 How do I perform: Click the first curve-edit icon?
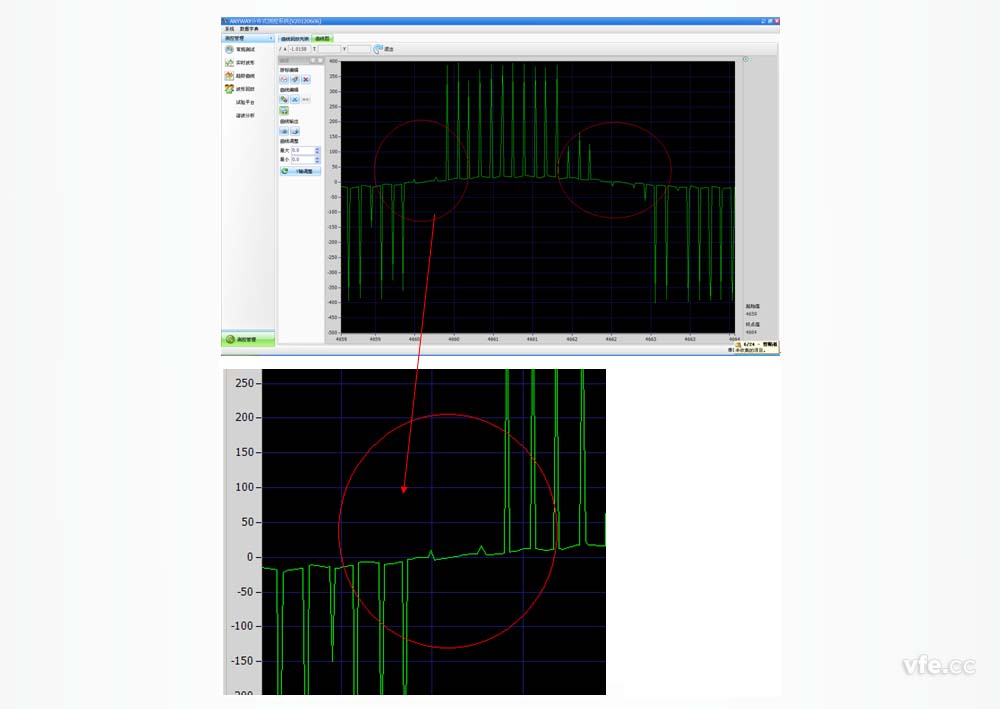pos(284,100)
